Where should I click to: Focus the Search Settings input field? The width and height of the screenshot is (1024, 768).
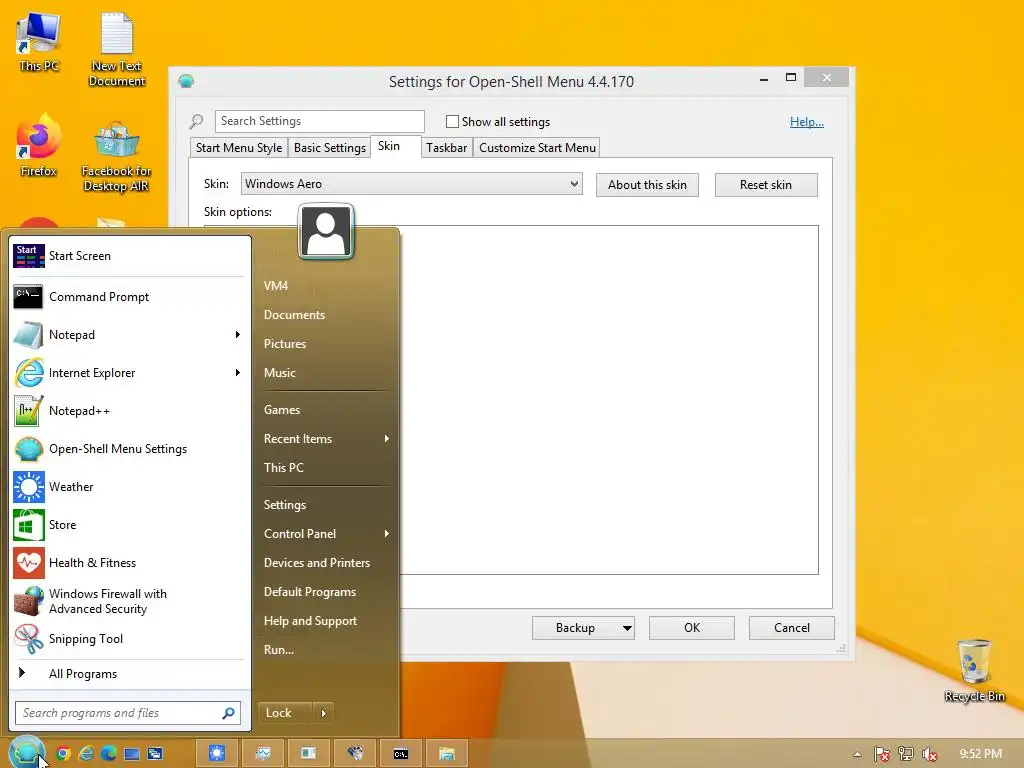[x=319, y=121]
